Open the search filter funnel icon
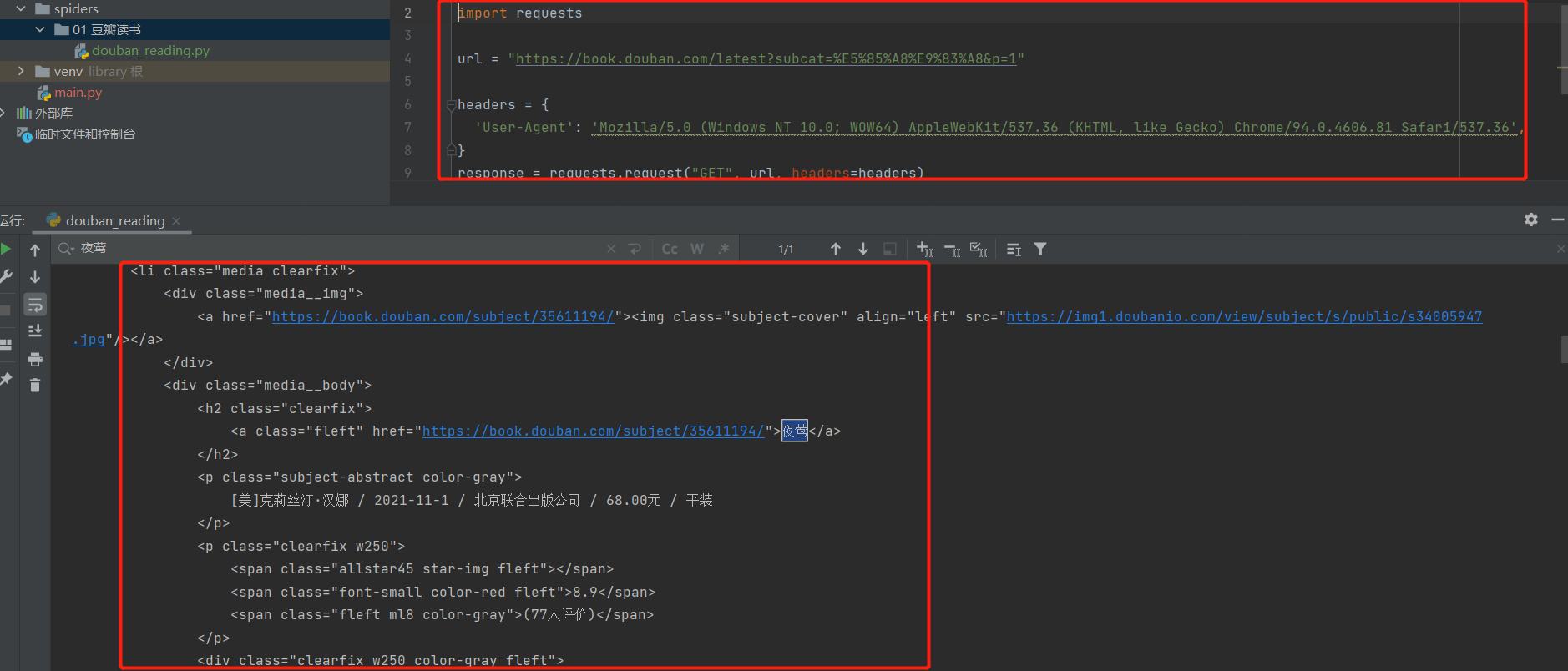Screen dimensions: 1568x671 [x=1040, y=249]
